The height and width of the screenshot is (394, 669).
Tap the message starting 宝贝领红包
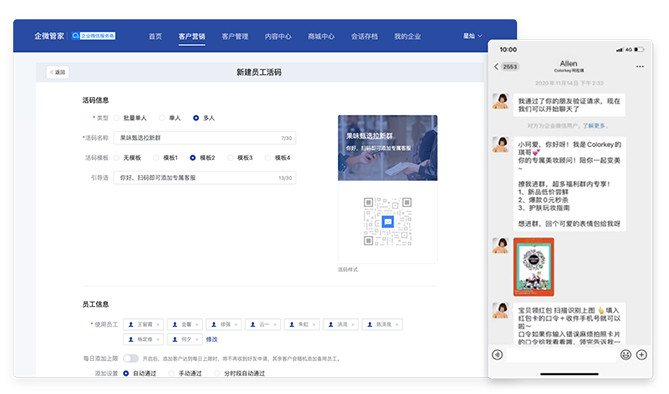click(x=569, y=324)
